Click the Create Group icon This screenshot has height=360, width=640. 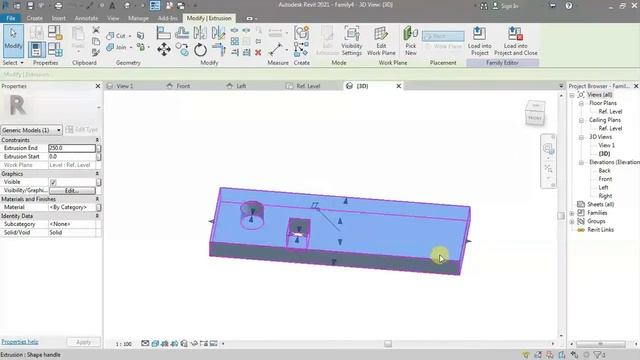[x=301, y=33]
